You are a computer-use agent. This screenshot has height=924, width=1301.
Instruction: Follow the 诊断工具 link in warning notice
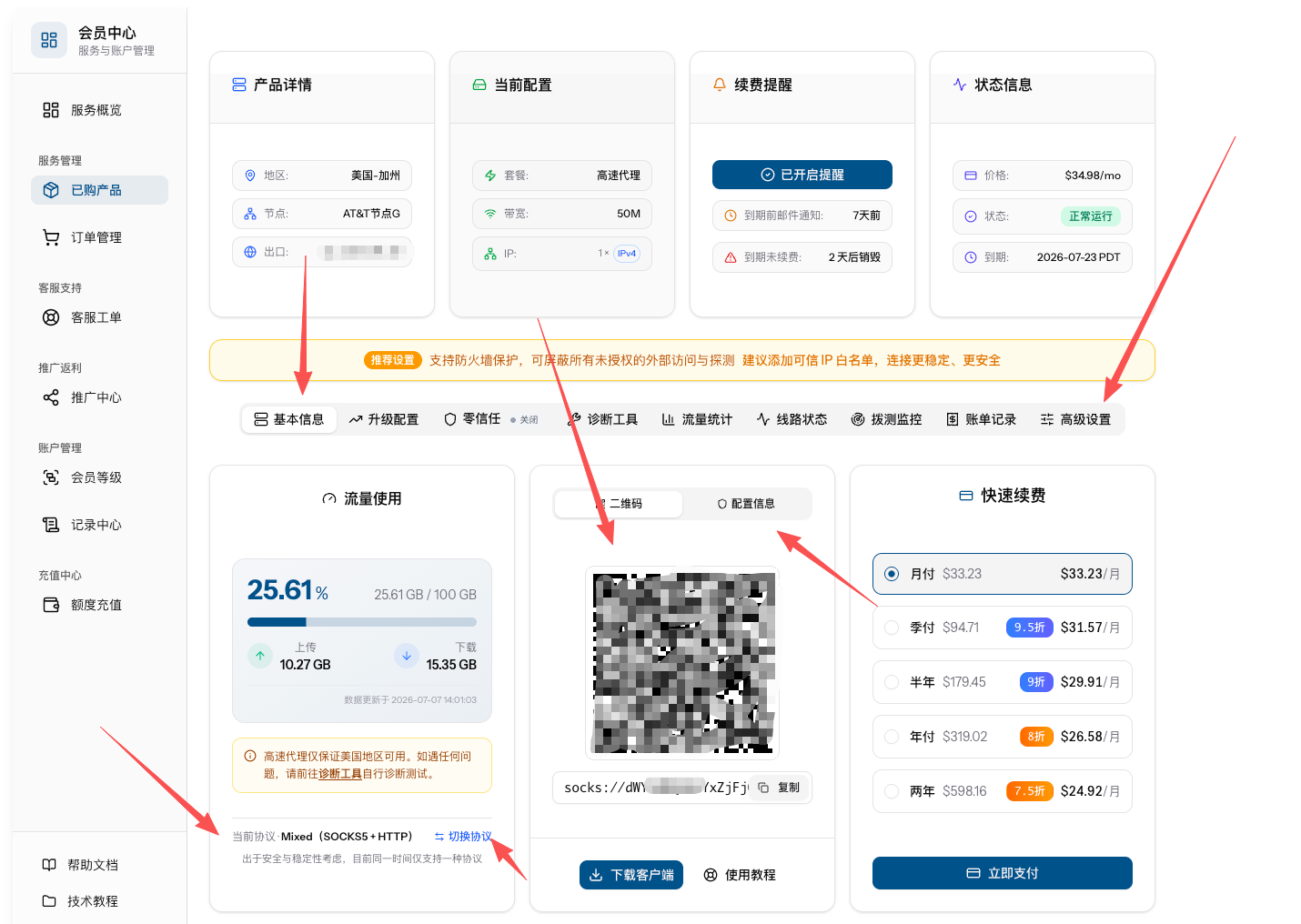click(340, 774)
